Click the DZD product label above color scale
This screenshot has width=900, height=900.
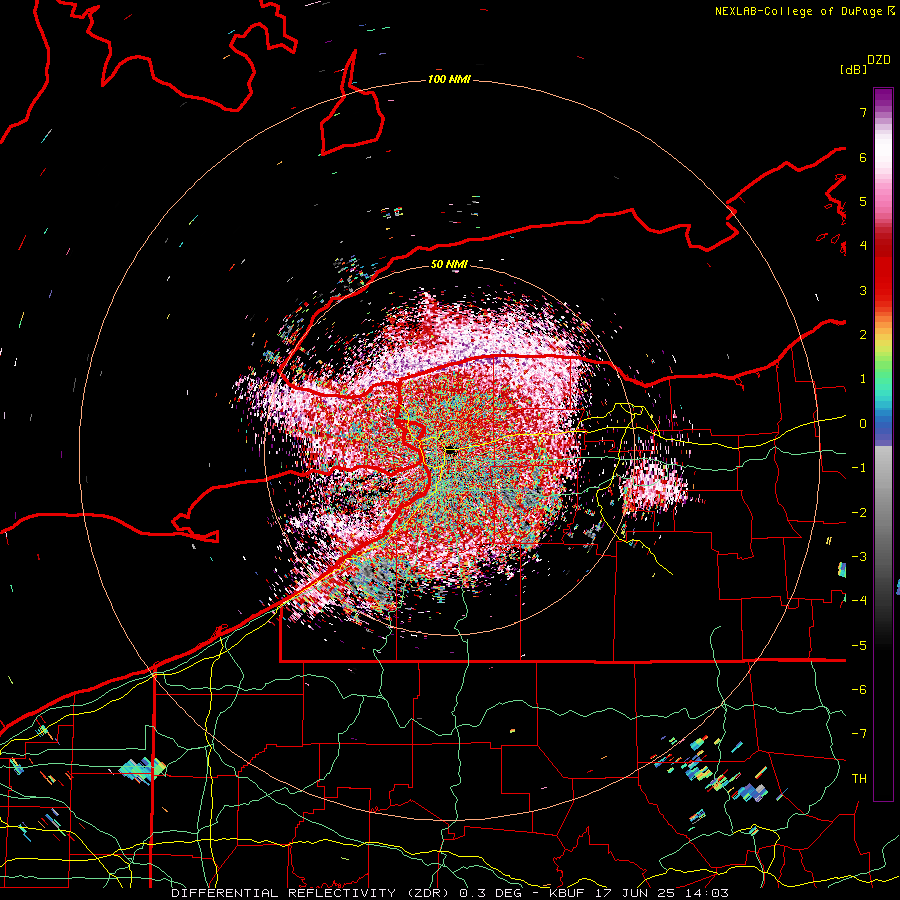(x=879, y=60)
